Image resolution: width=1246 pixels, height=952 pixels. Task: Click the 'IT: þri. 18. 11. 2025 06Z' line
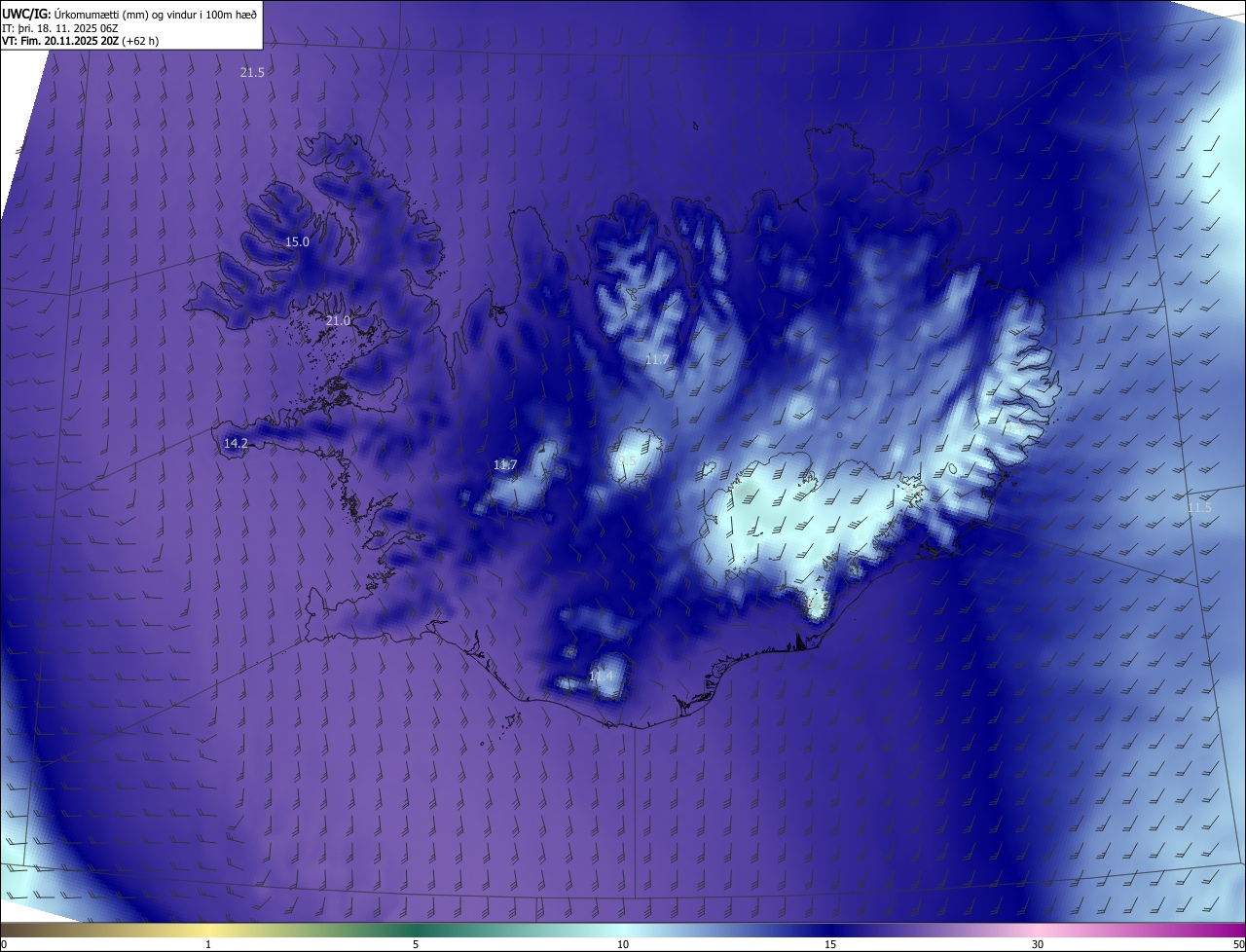(60, 27)
